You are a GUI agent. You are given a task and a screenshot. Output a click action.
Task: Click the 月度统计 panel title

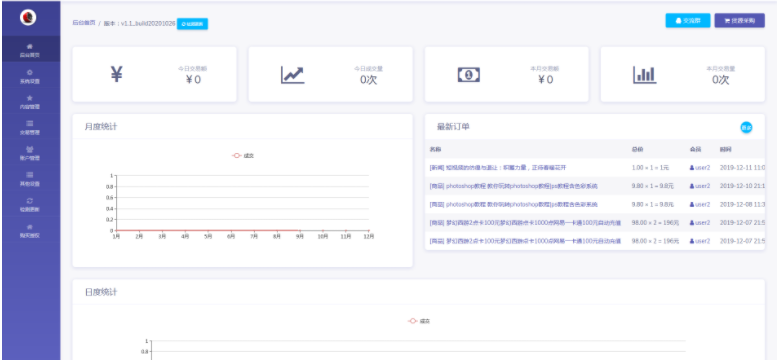(101, 126)
